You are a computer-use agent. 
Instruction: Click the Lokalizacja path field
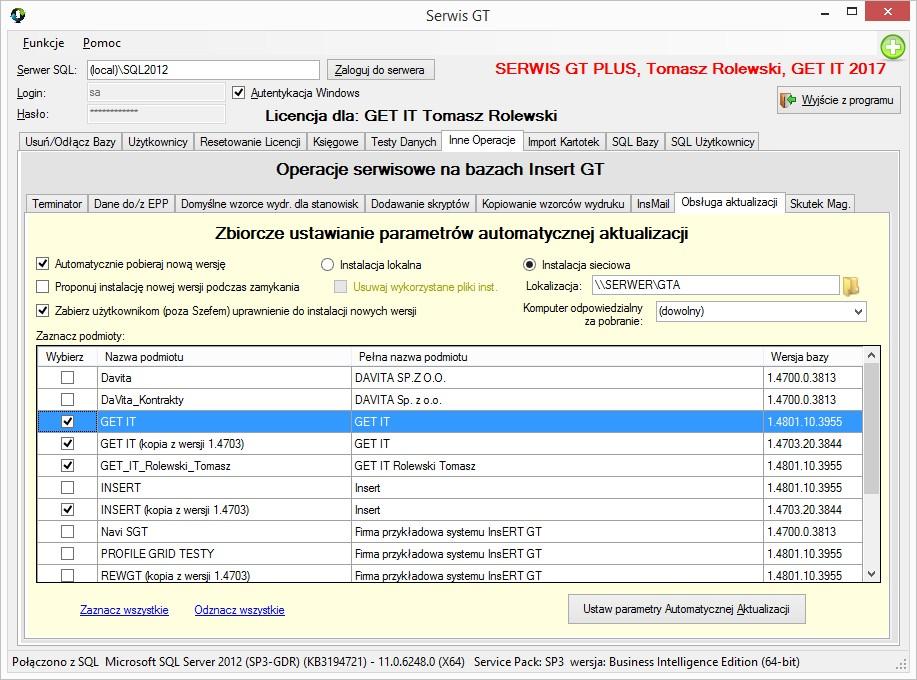coord(716,285)
